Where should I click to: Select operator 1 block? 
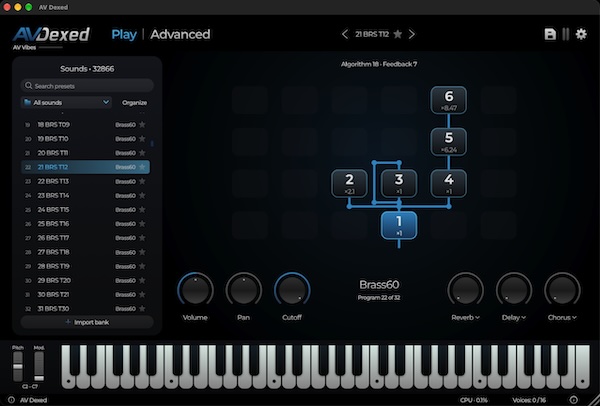(399, 225)
